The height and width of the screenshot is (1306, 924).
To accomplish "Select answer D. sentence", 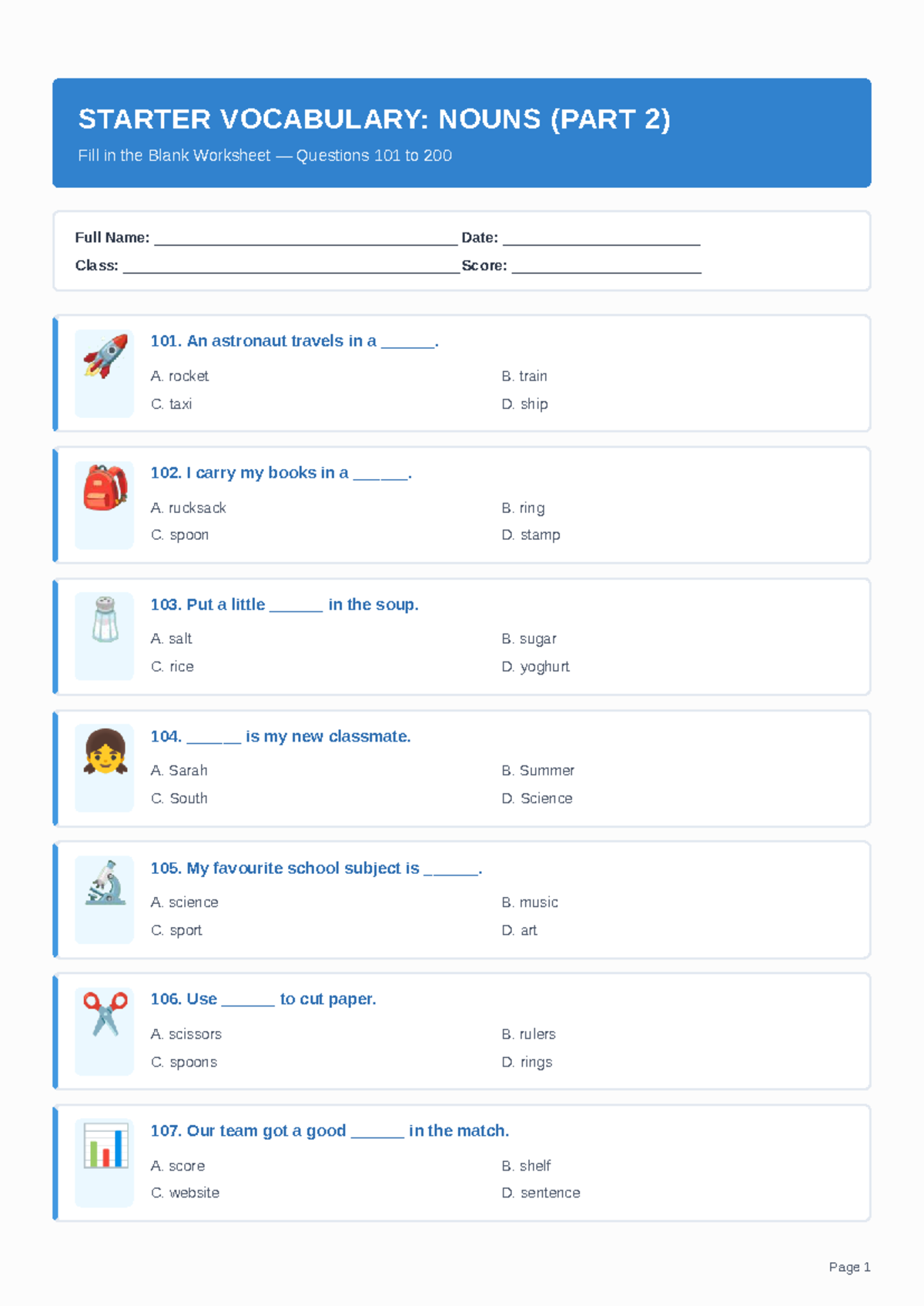I will 541,1193.
